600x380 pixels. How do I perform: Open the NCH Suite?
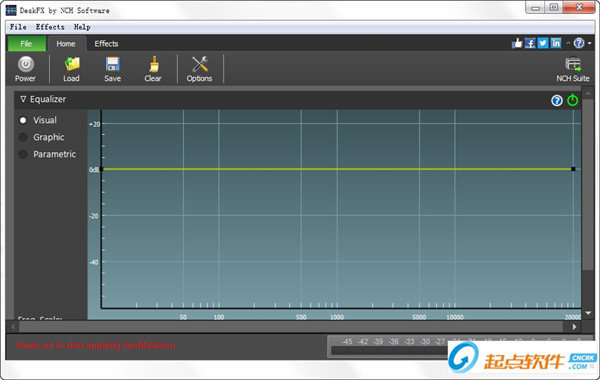(x=573, y=69)
